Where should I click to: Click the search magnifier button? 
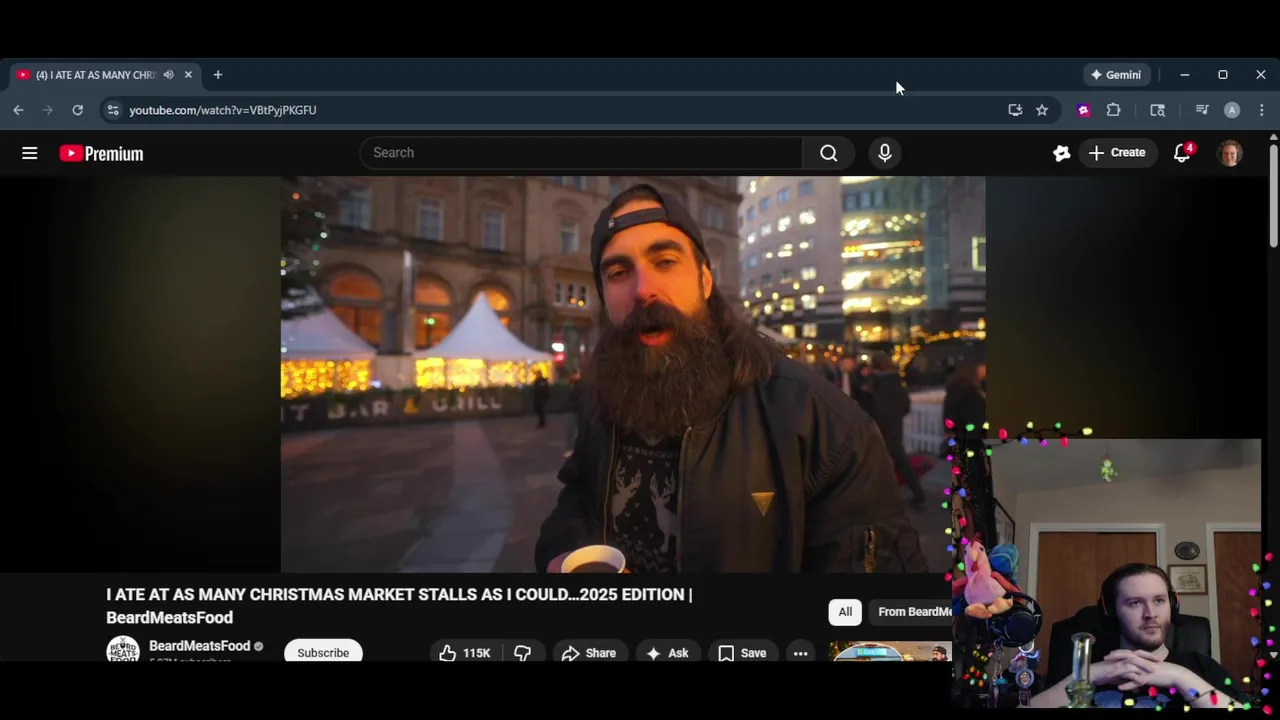point(828,153)
